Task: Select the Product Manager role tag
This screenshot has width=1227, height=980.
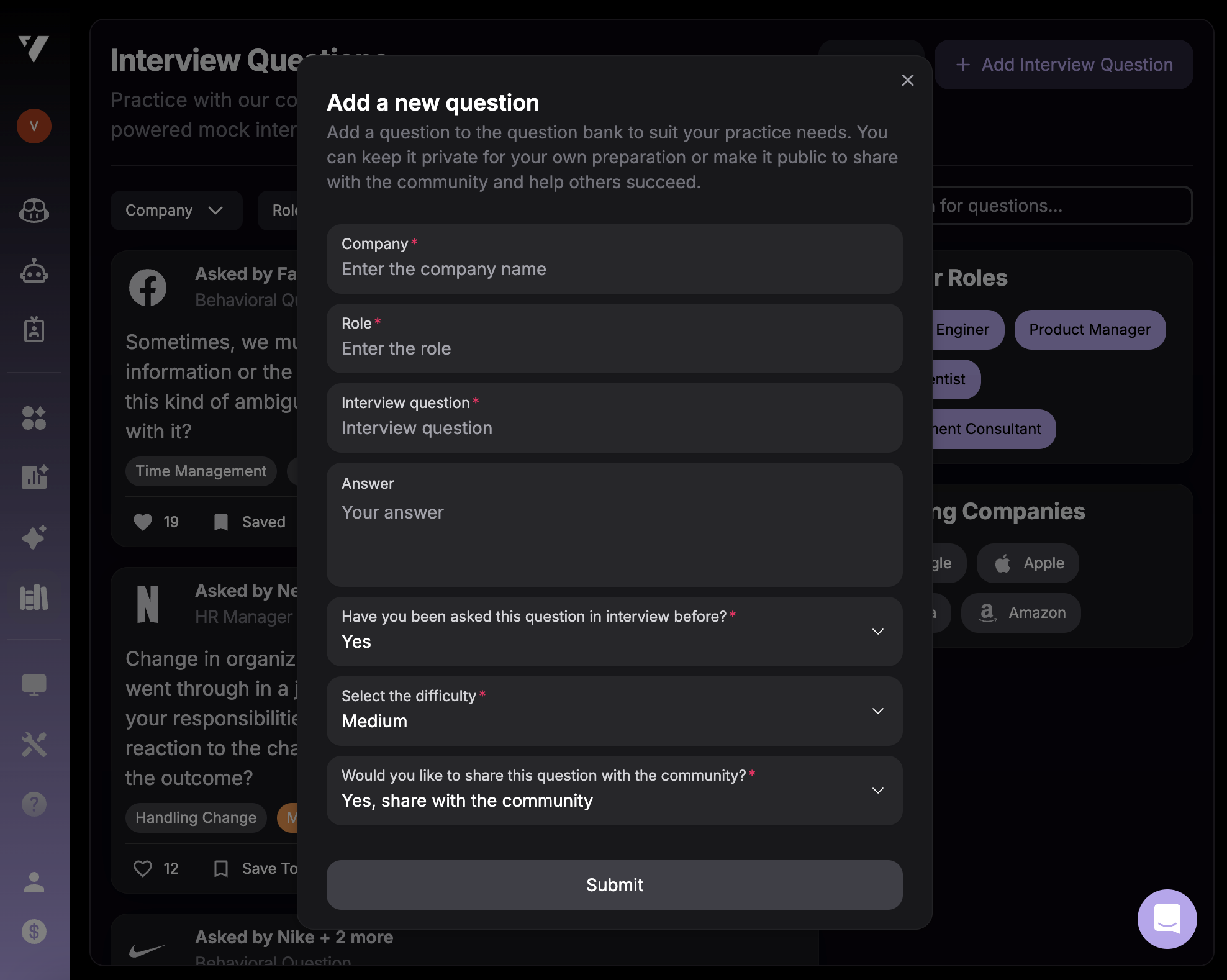Action: [1090, 329]
